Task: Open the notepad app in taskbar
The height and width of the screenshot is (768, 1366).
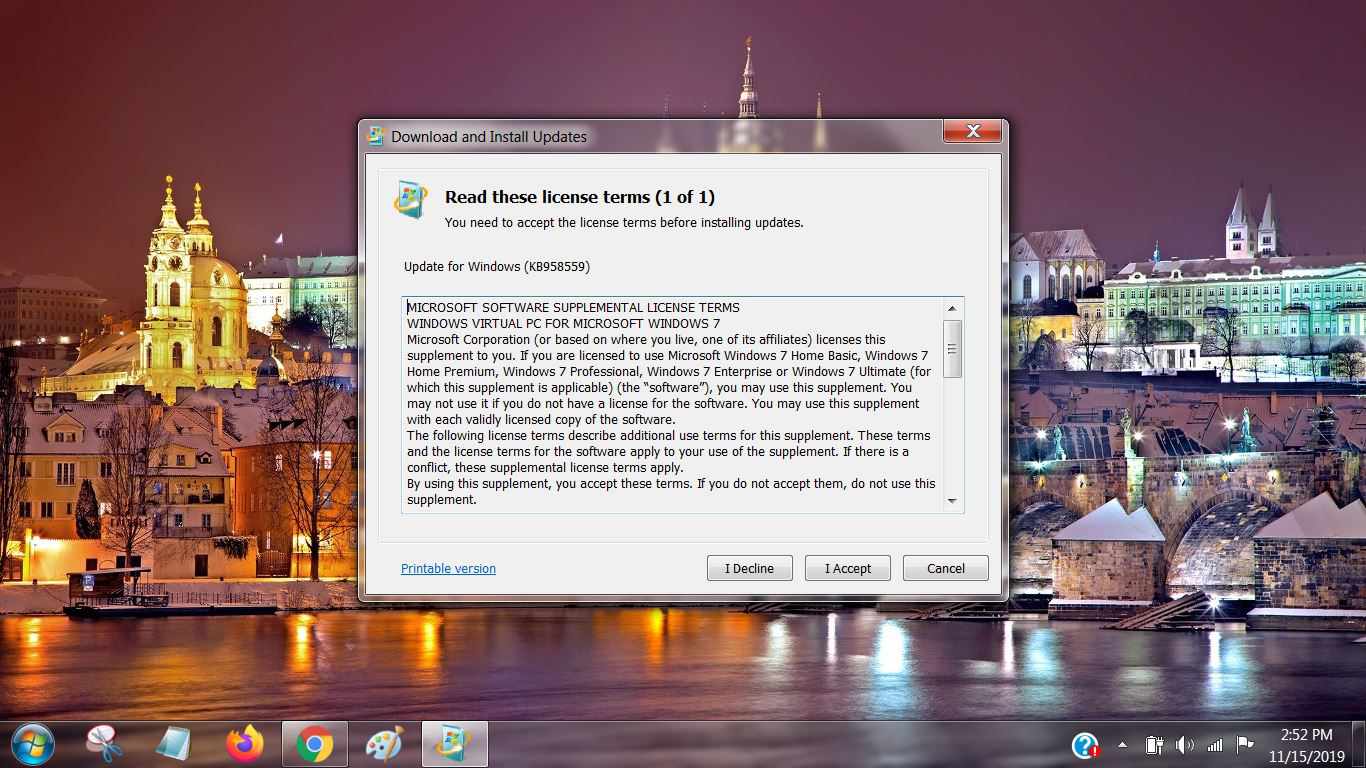Action: coord(173,744)
